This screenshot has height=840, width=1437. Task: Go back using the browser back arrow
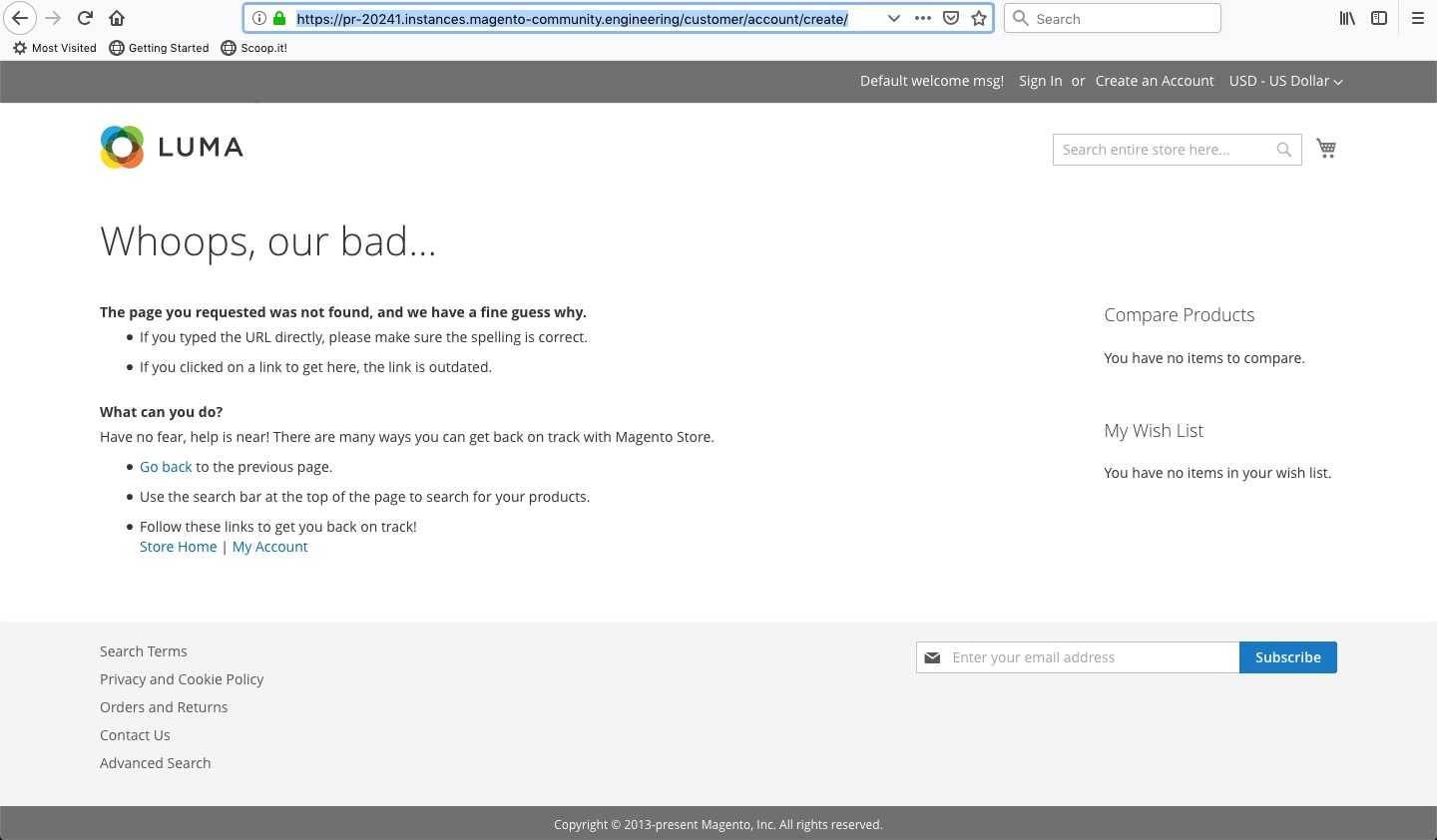point(20,18)
